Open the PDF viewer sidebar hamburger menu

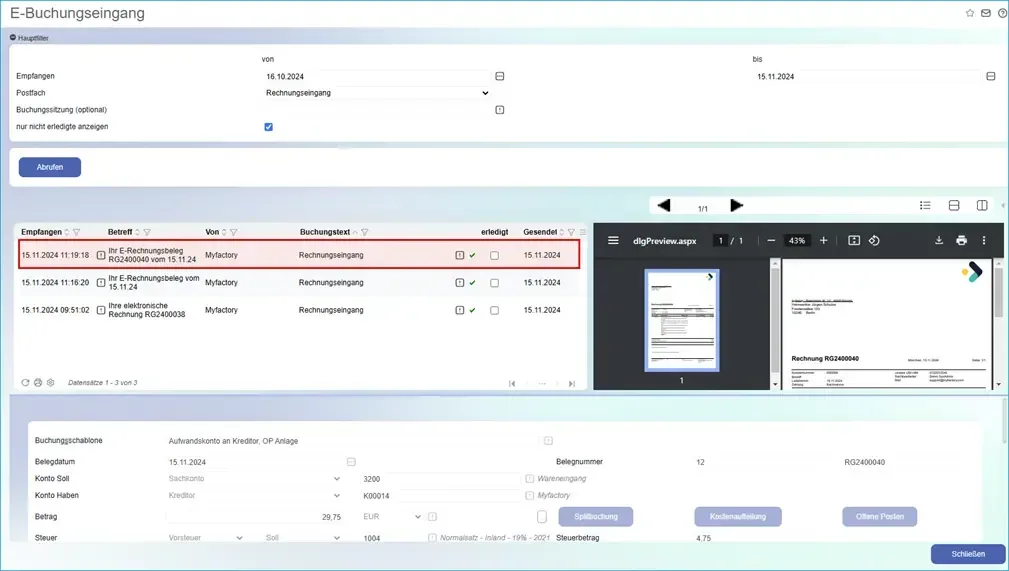(613, 241)
